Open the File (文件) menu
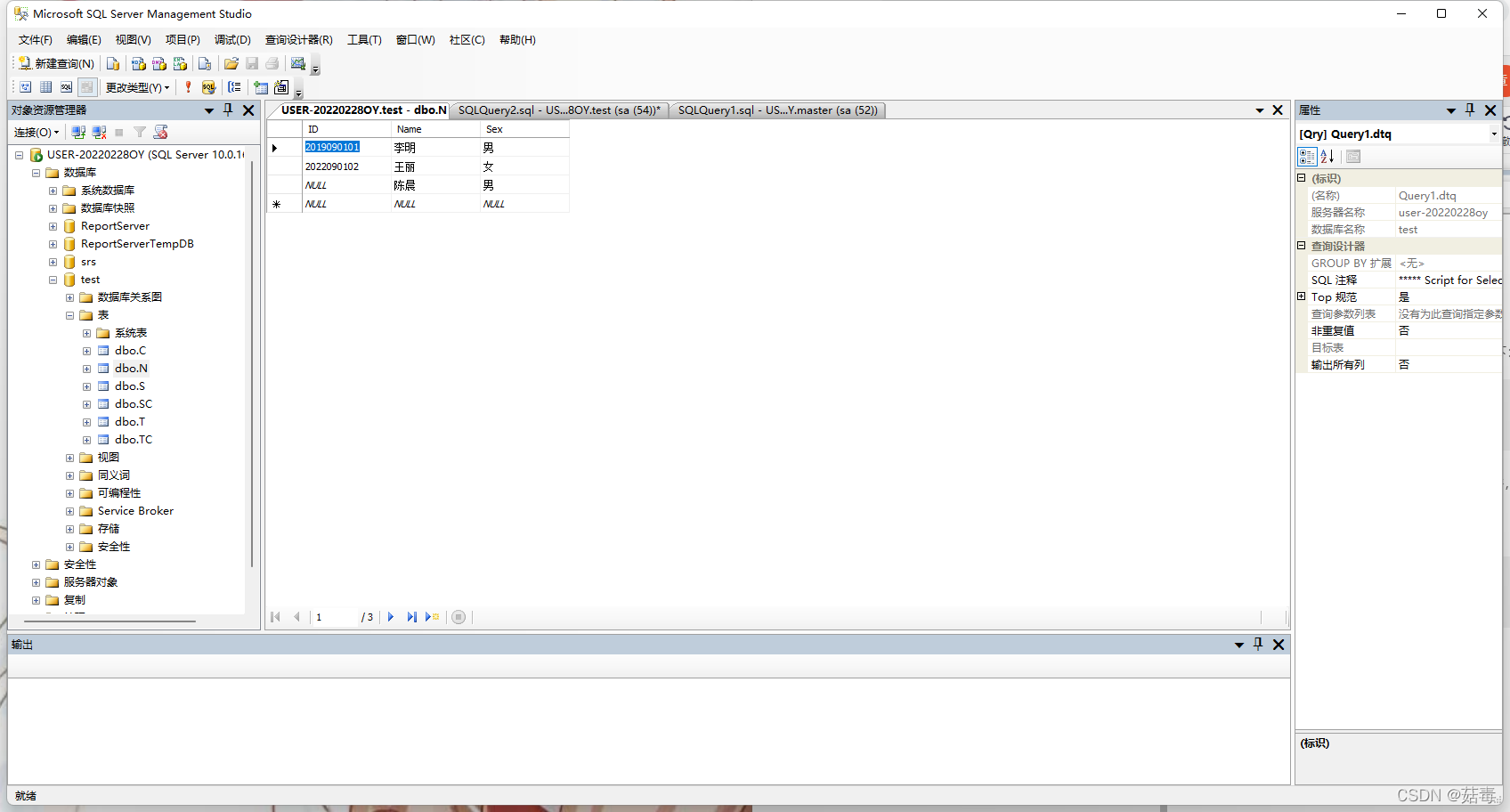The height and width of the screenshot is (812, 1510). (35, 40)
